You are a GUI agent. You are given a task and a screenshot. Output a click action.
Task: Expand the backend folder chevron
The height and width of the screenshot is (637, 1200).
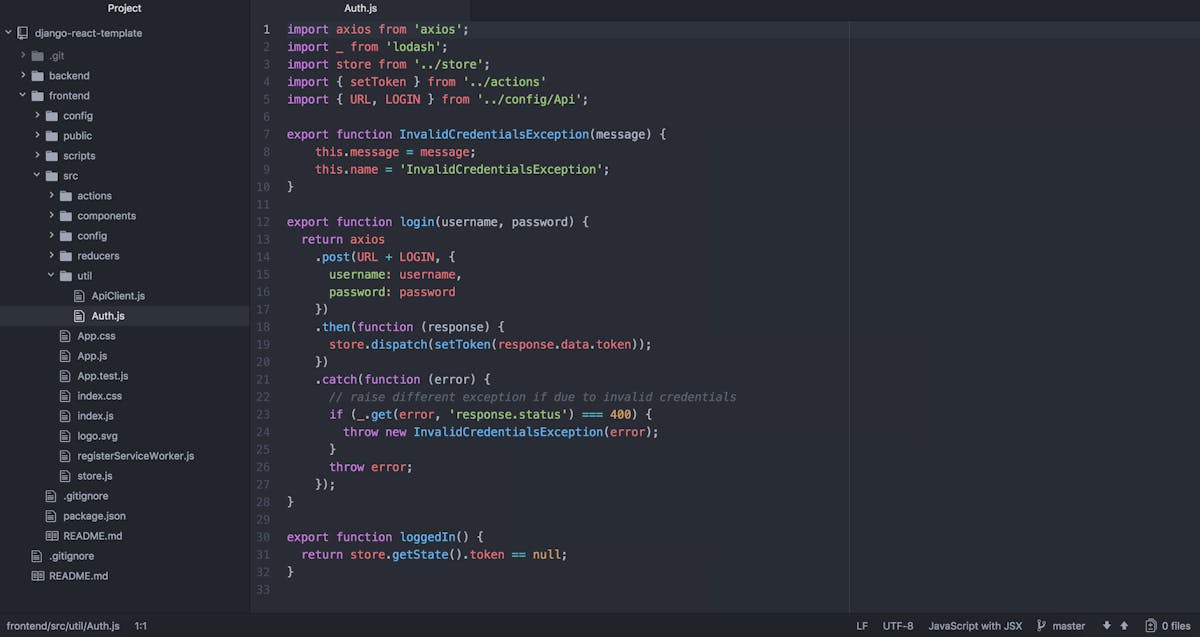tap(23, 76)
